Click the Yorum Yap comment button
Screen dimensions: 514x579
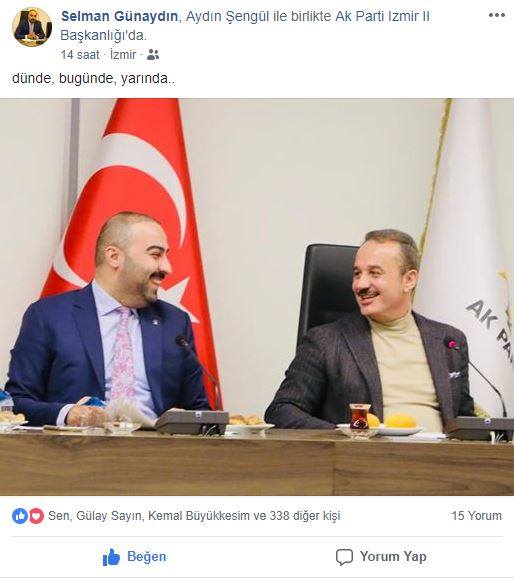(381, 557)
